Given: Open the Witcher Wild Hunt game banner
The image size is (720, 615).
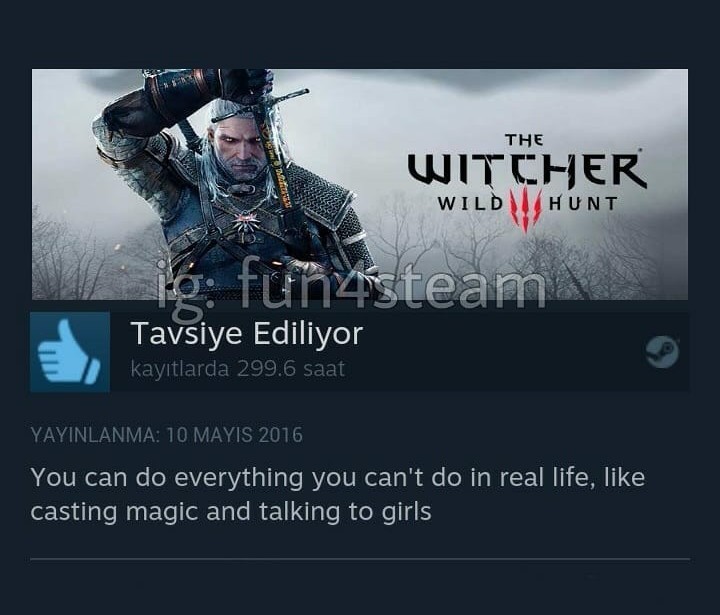Looking at the screenshot, I should point(360,184).
